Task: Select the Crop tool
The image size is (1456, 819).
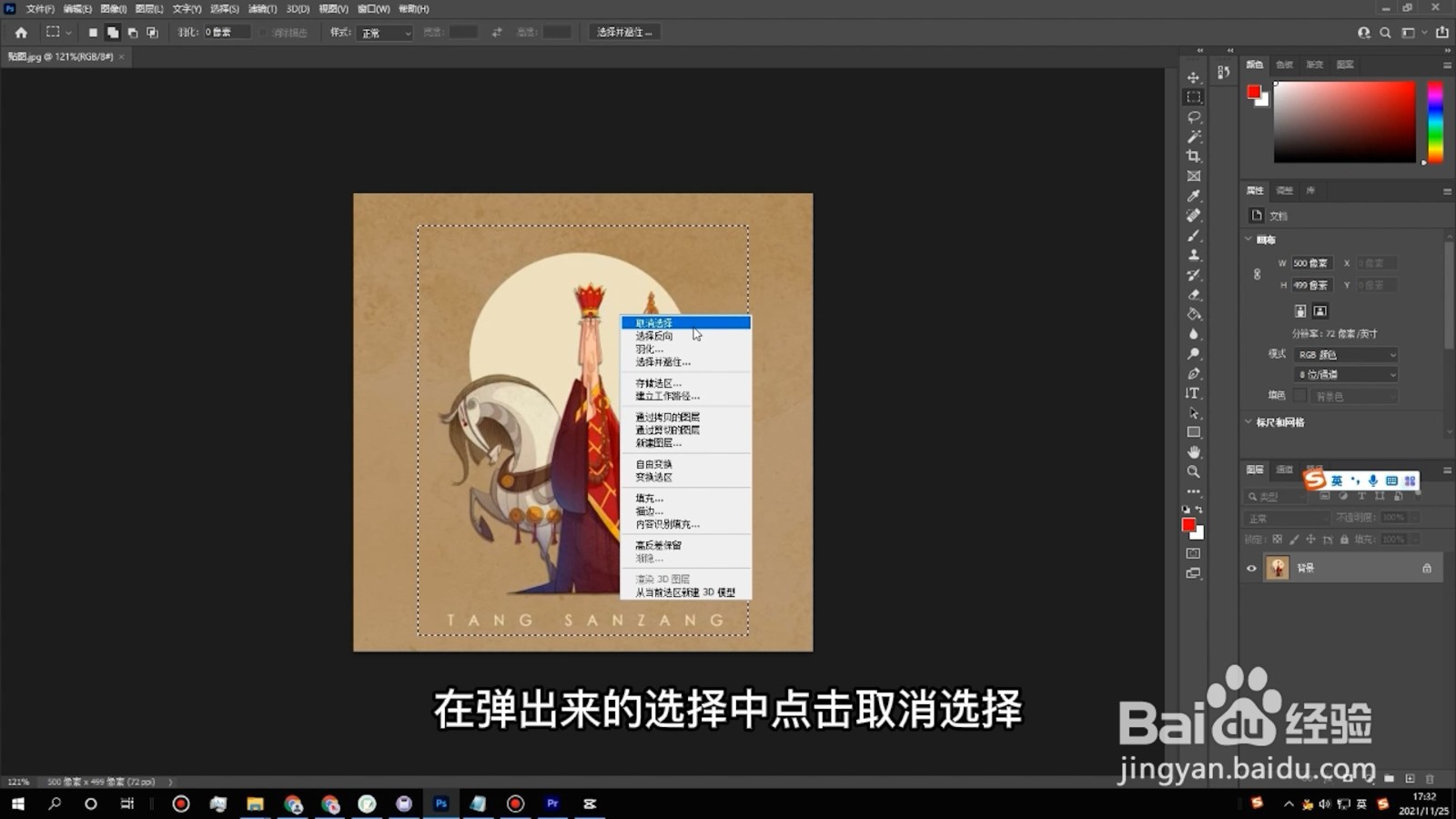Action: (x=1194, y=157)
